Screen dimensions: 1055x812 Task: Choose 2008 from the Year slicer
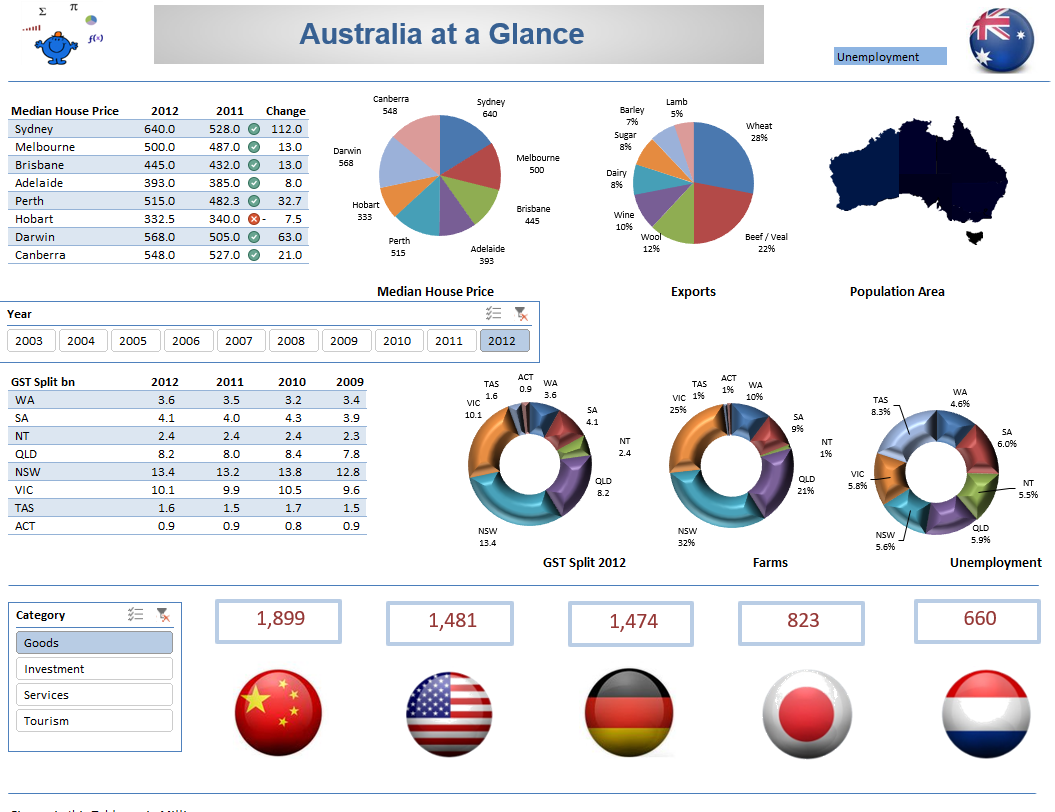(x=293, y=340)
